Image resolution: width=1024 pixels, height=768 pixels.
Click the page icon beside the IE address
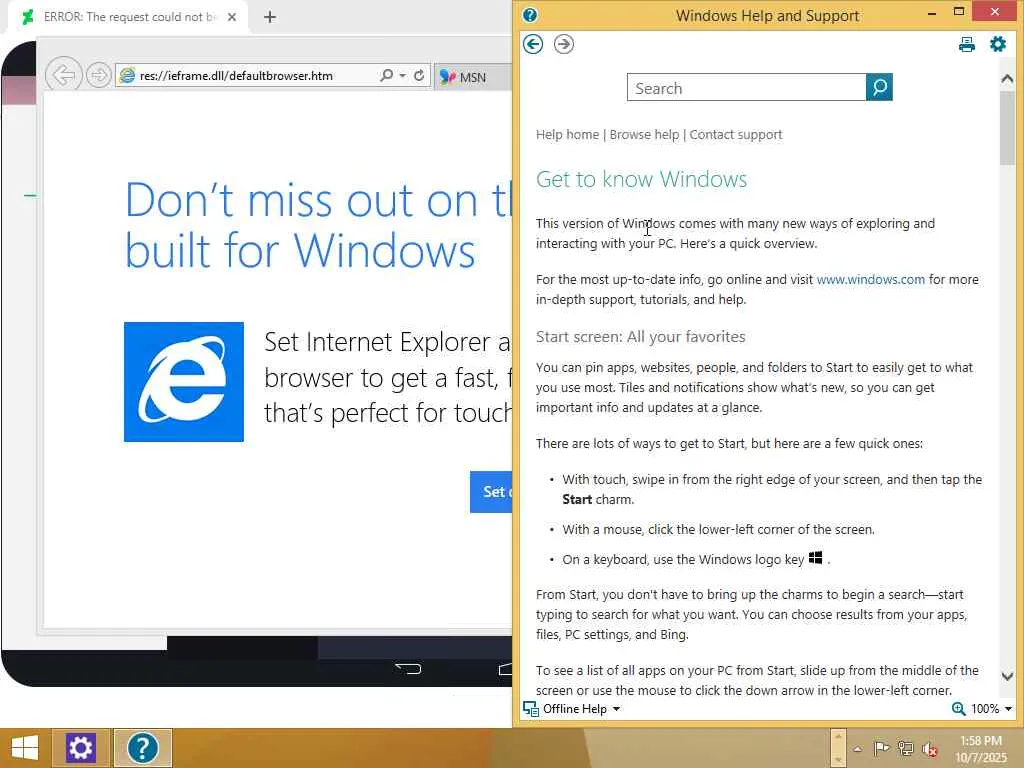[127, 76]
